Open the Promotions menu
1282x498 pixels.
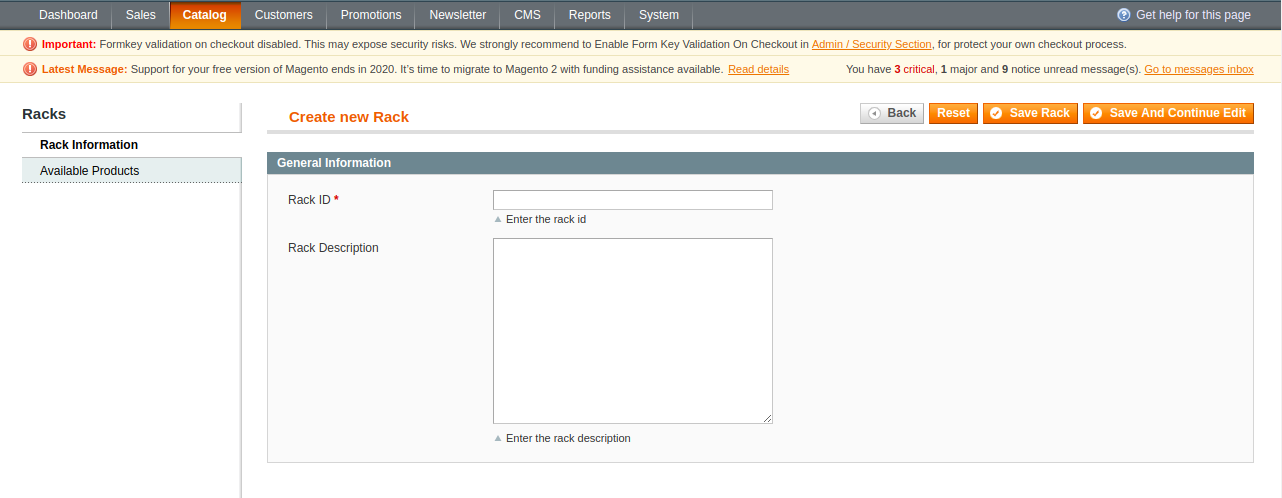pyautogui.click(x=371, y=15)
